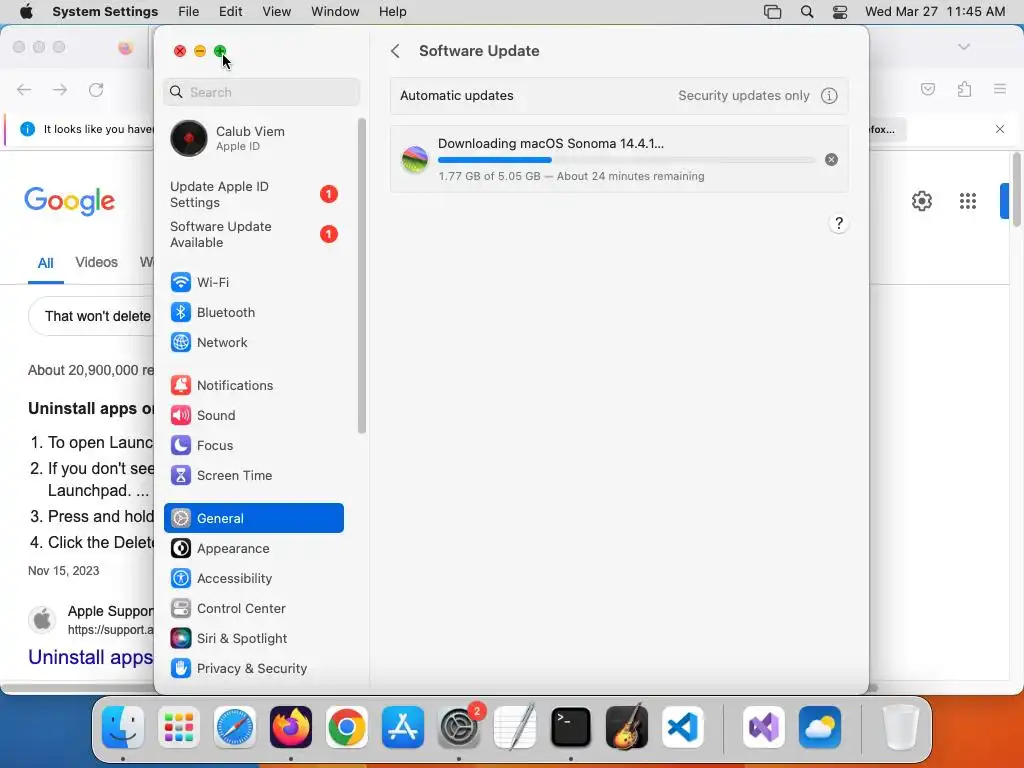Click the Automatic updates info icon
The image size is (1024, 768).
click(x=829, y=96)
